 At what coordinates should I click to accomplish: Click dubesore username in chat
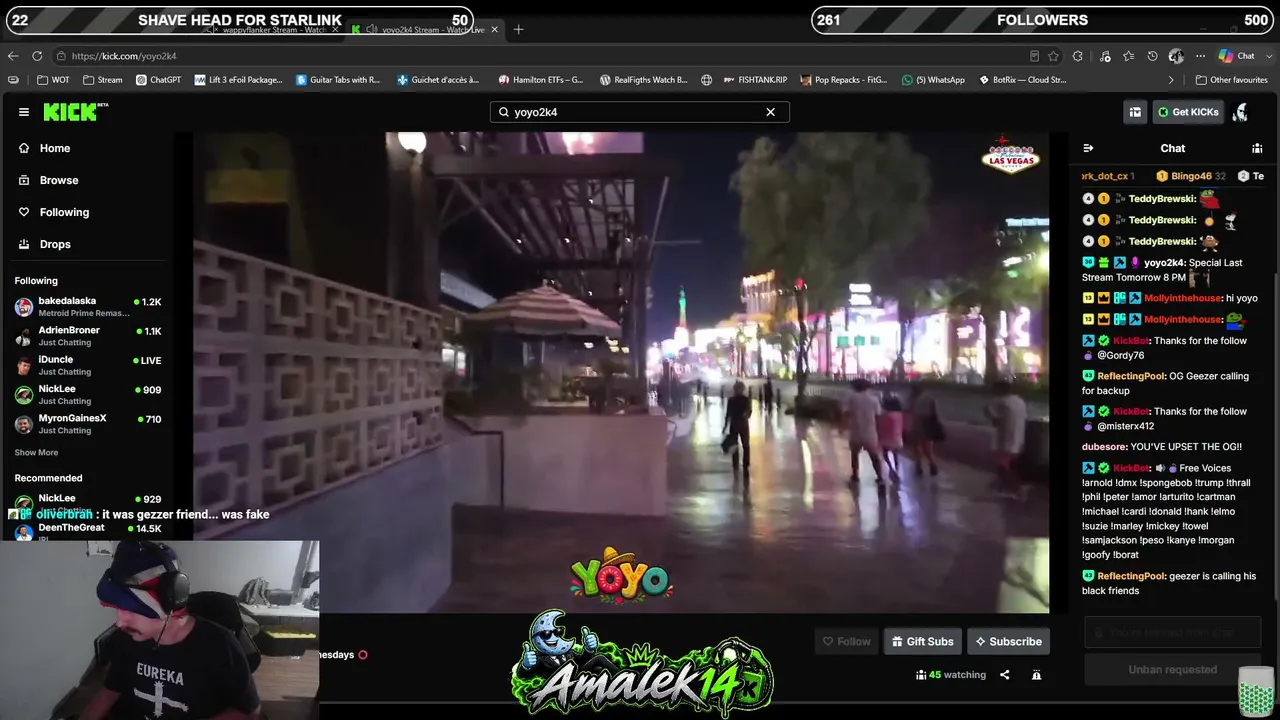1104,447
